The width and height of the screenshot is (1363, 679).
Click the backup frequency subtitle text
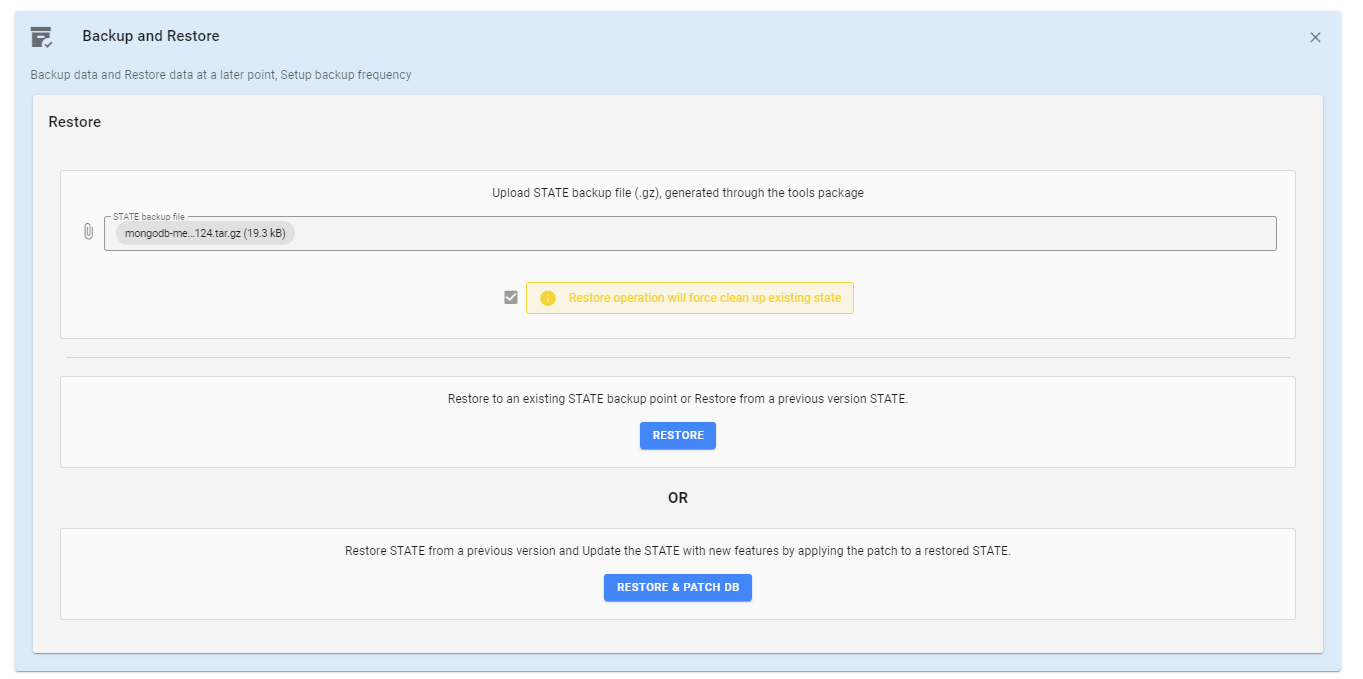220,75
